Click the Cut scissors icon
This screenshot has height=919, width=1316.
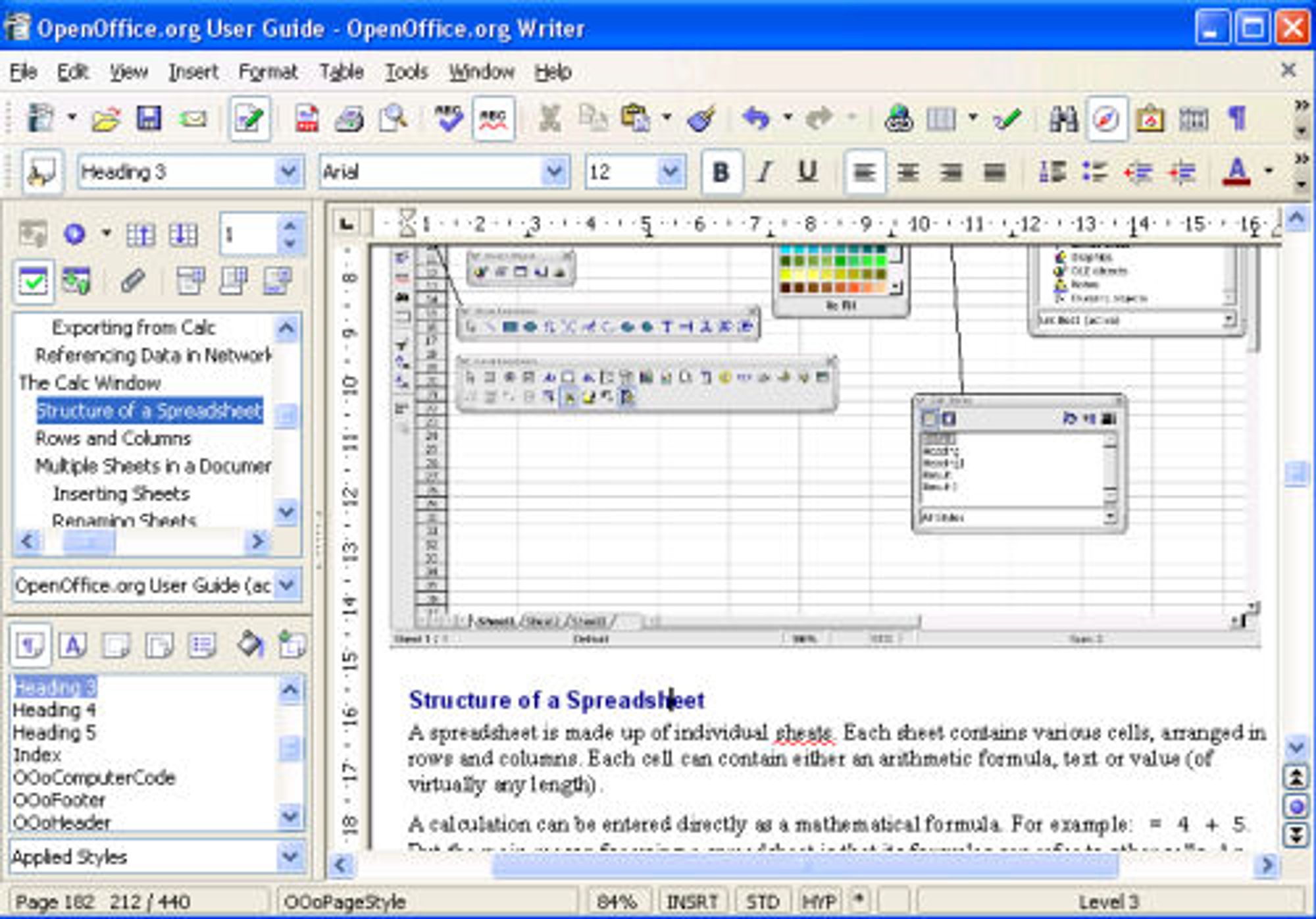click(549, 119)
